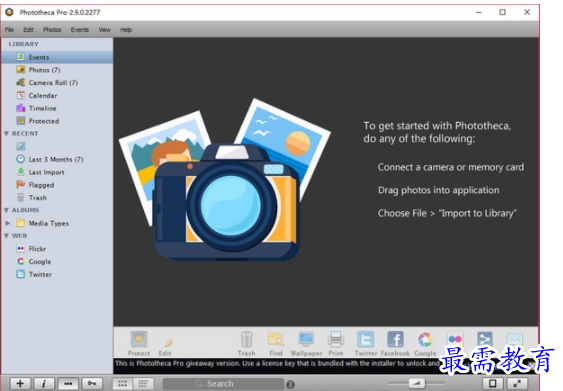Select Photos (7) in the sidebar
This screenshot has height=391, width=563.
57,70
